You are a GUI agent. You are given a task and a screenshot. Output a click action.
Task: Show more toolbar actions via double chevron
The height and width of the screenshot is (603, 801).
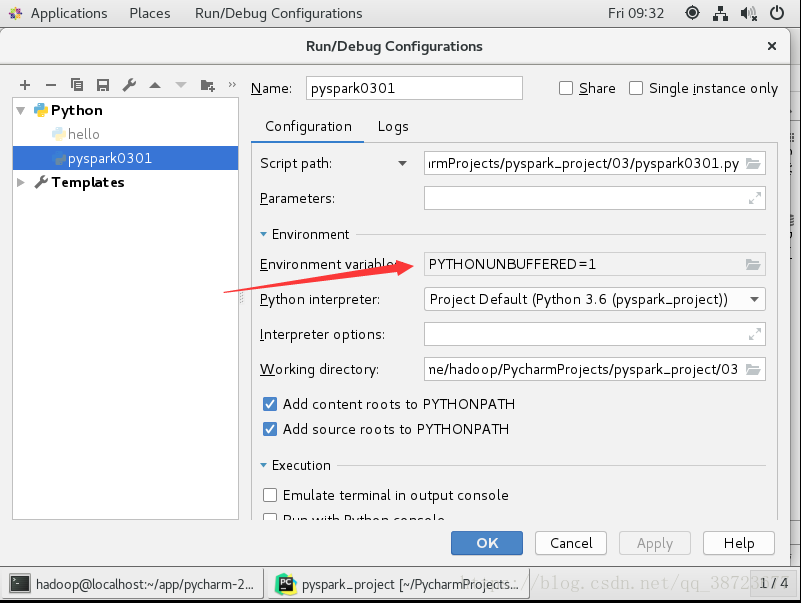pos(232,84)
